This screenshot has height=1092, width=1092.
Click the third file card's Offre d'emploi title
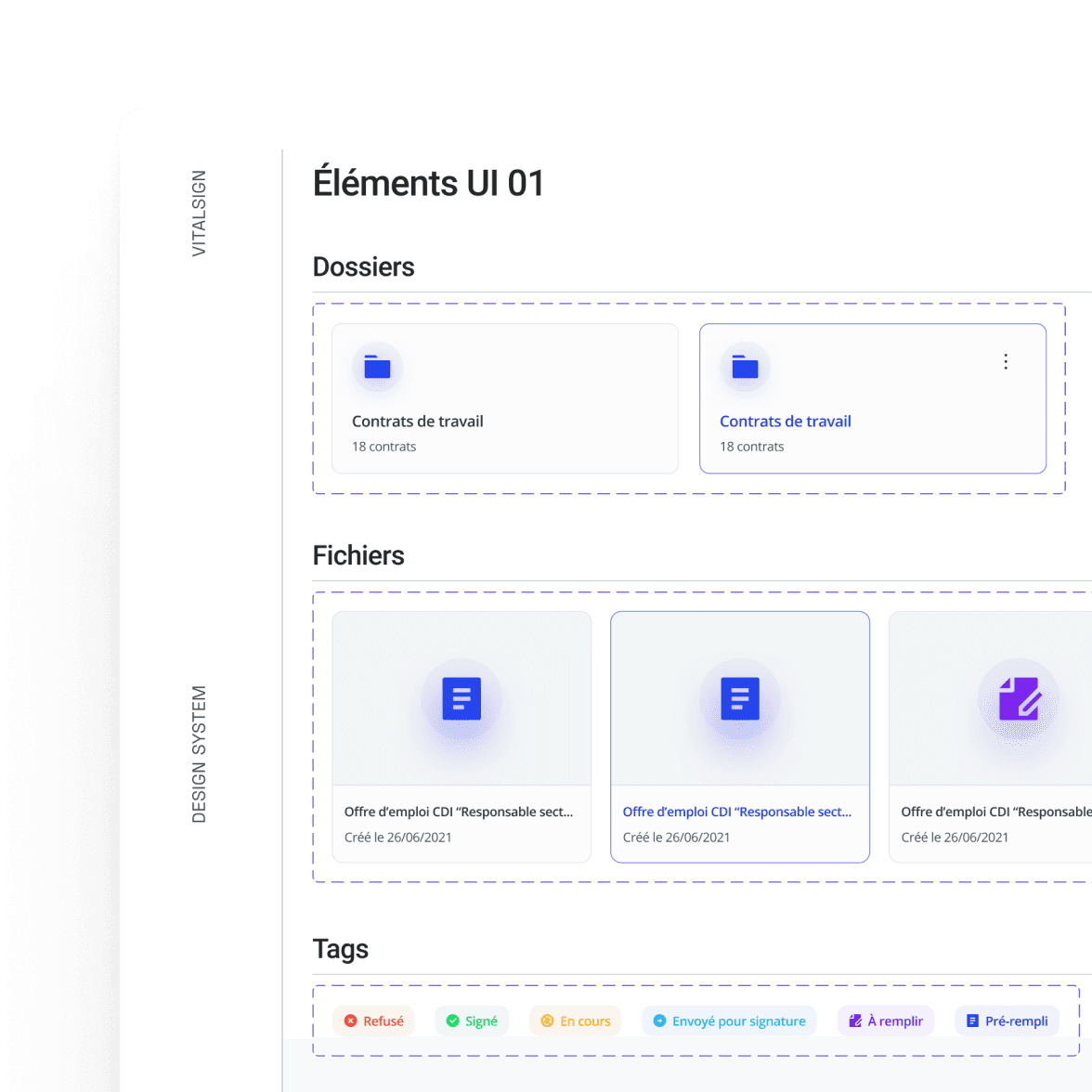click(x=995, y=812)
